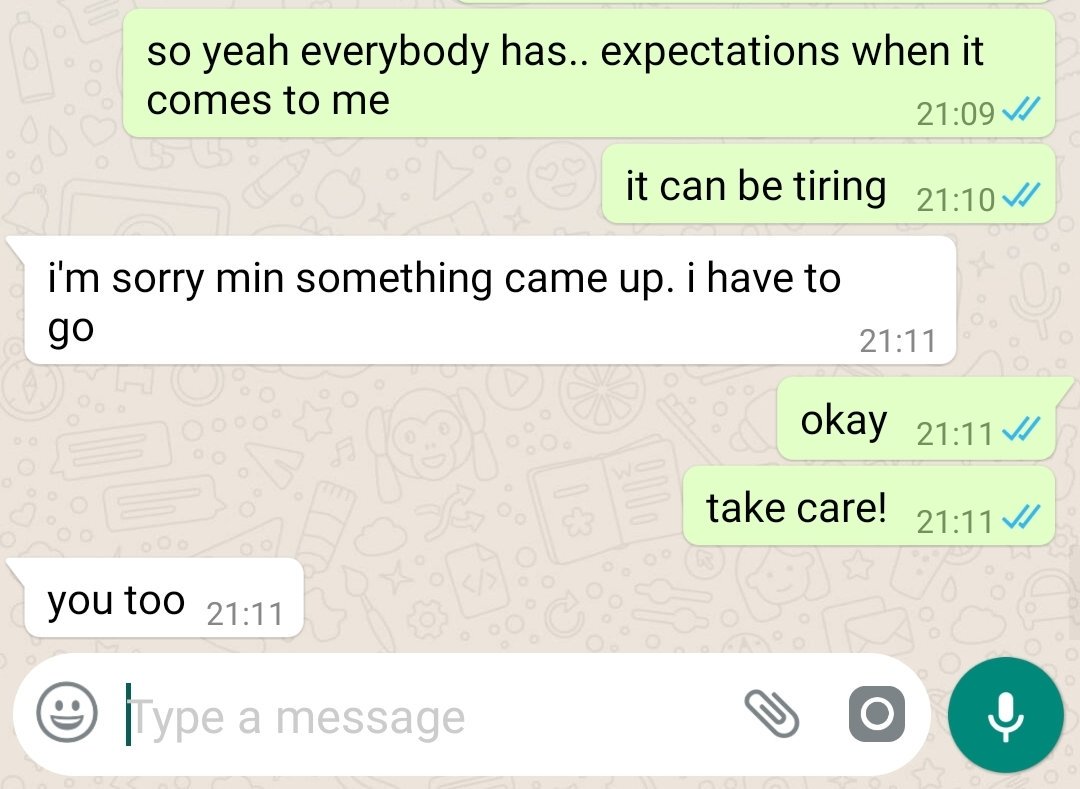Tap the green microphone voice button
This screenshot has height=789, width=1080.
click(x=1006, y=715)
